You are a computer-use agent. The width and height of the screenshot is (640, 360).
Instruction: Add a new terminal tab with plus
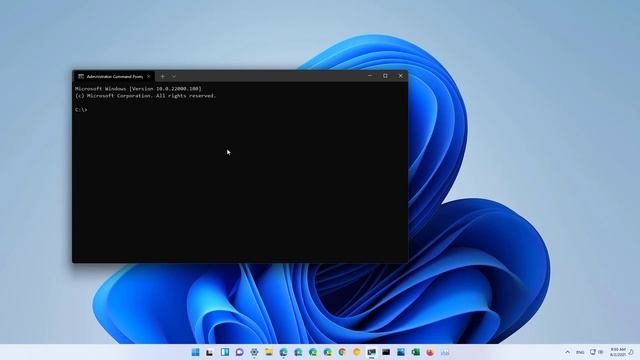tap(162, 76)
